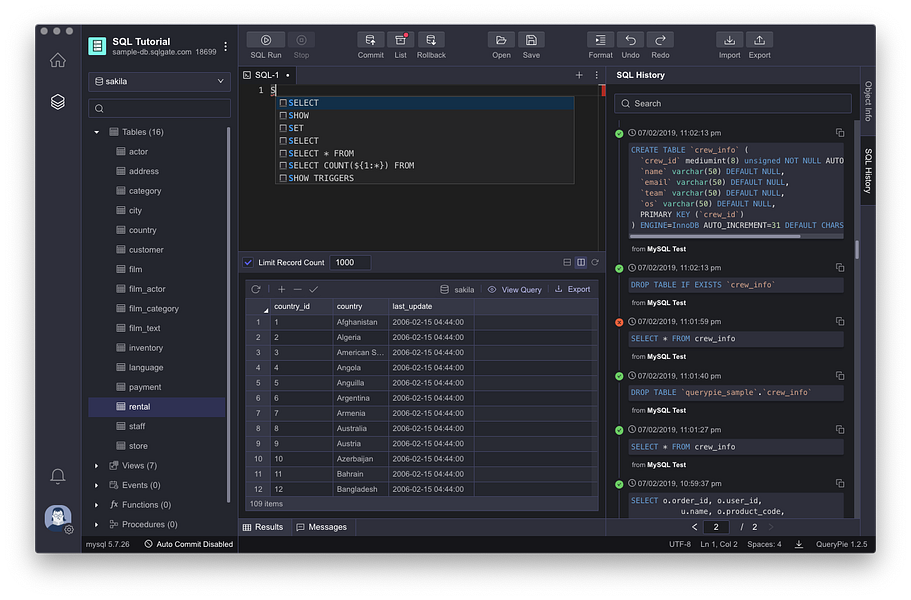This screenshot has height=600, width=911.
Task: Click the status bar download icon
Action: [x=799, y=544]
